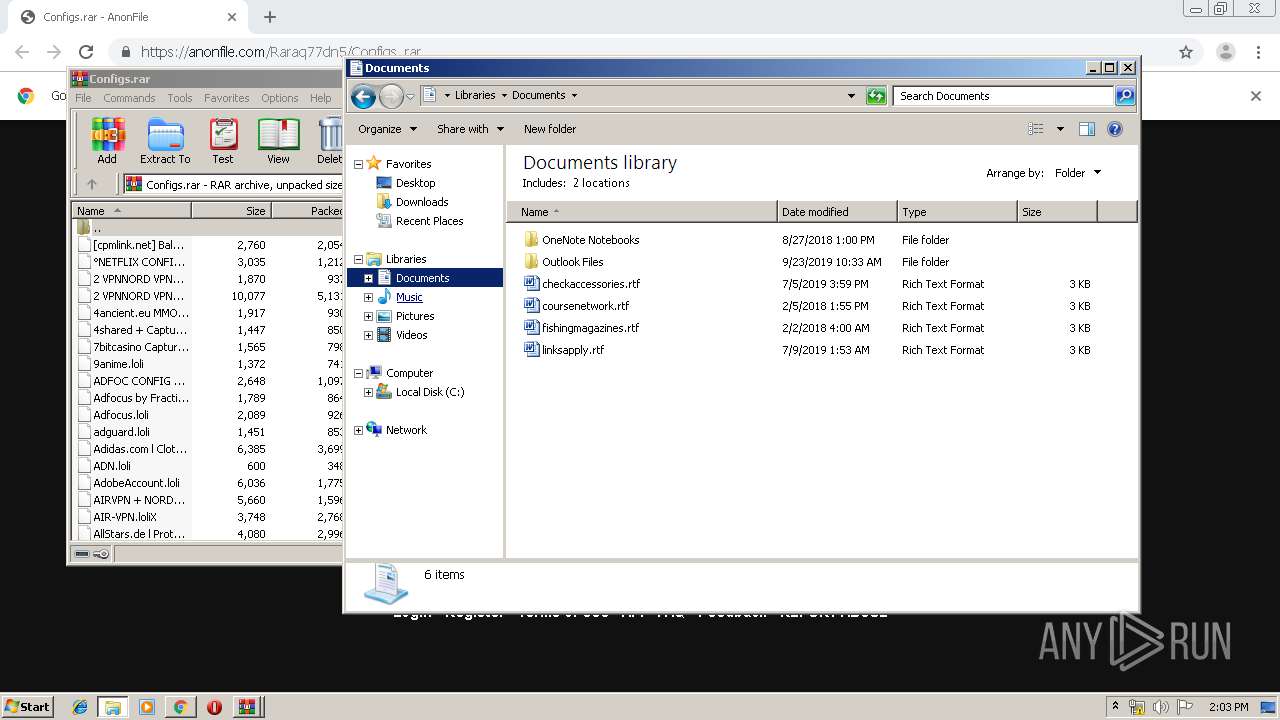Reload the Chrome page
This screenshot has height=720, width=1280.
[86, 52]
